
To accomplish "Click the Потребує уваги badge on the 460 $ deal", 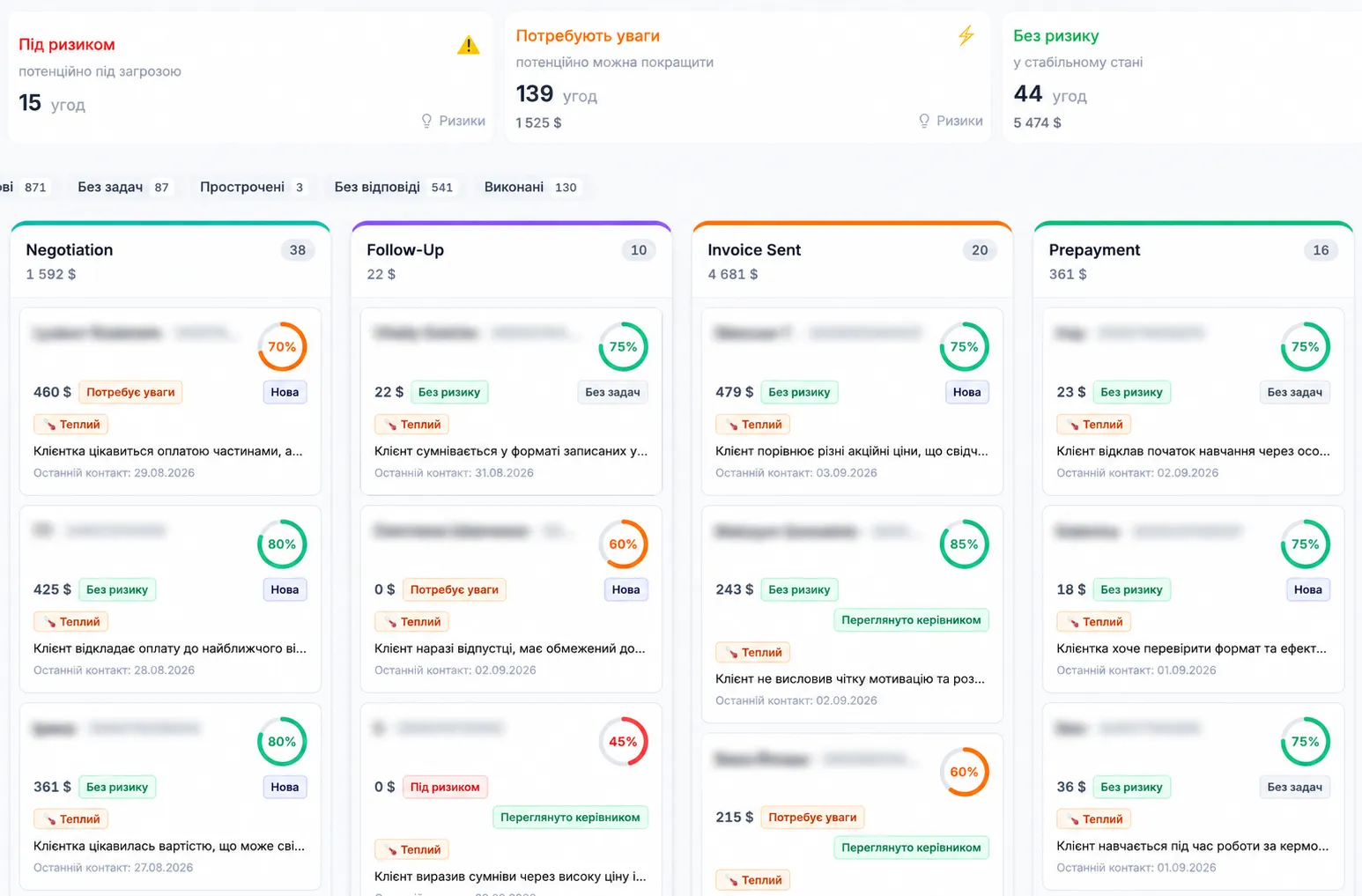I will tap(130, 392).
